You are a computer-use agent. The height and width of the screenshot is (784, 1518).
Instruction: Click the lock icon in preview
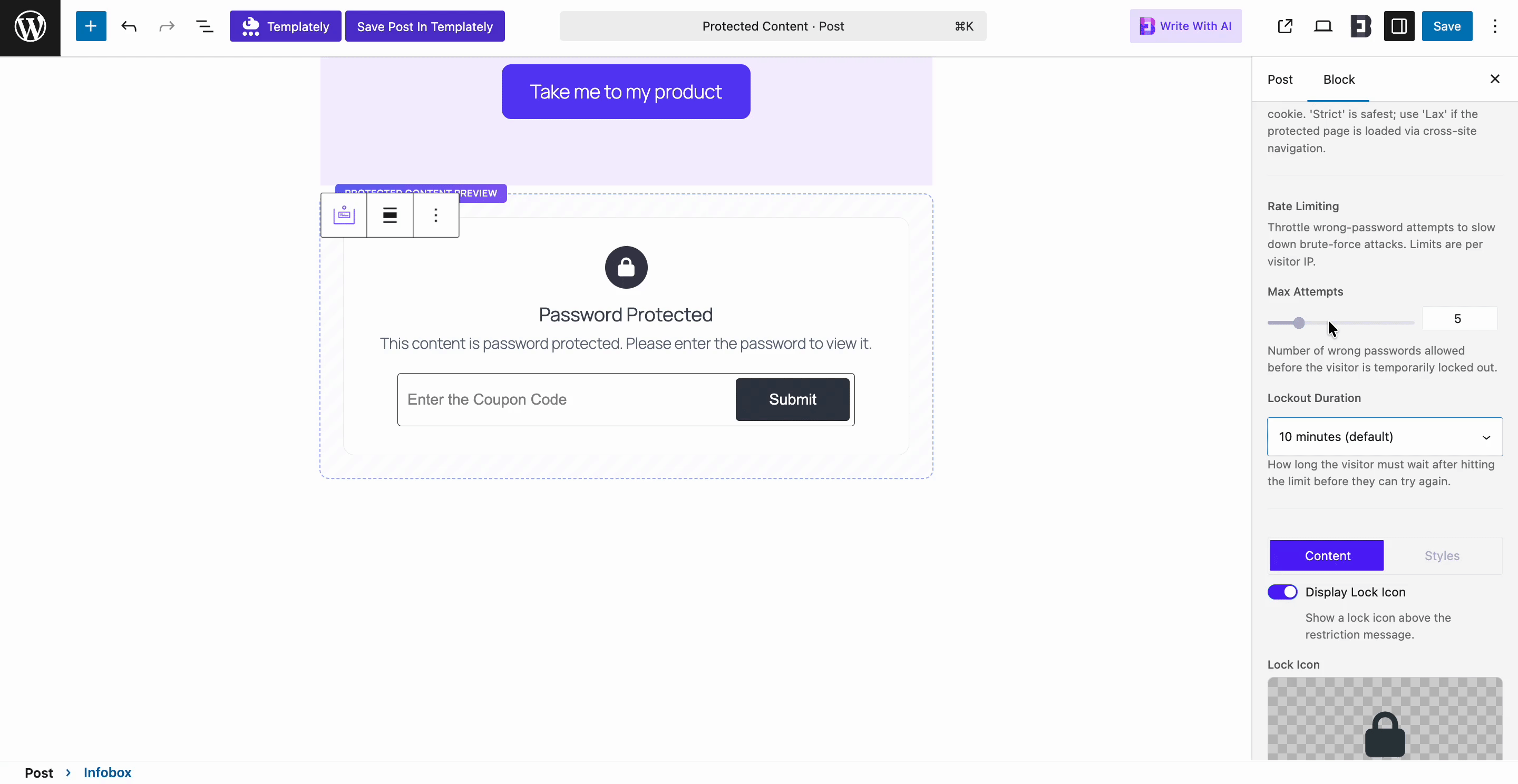626,268
